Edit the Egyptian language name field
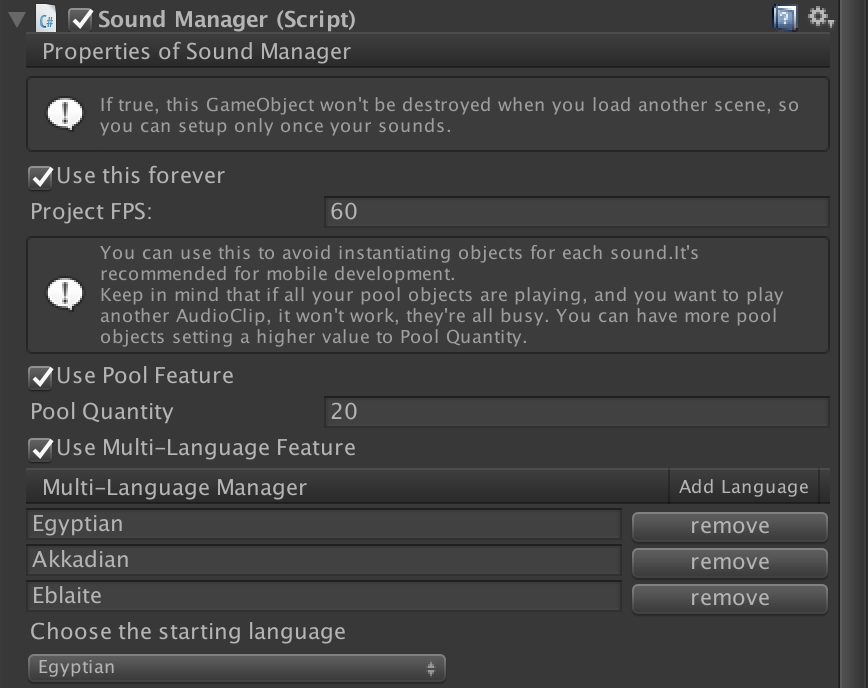The width and height of the screenshot is (868, 688). pos(324,524)
